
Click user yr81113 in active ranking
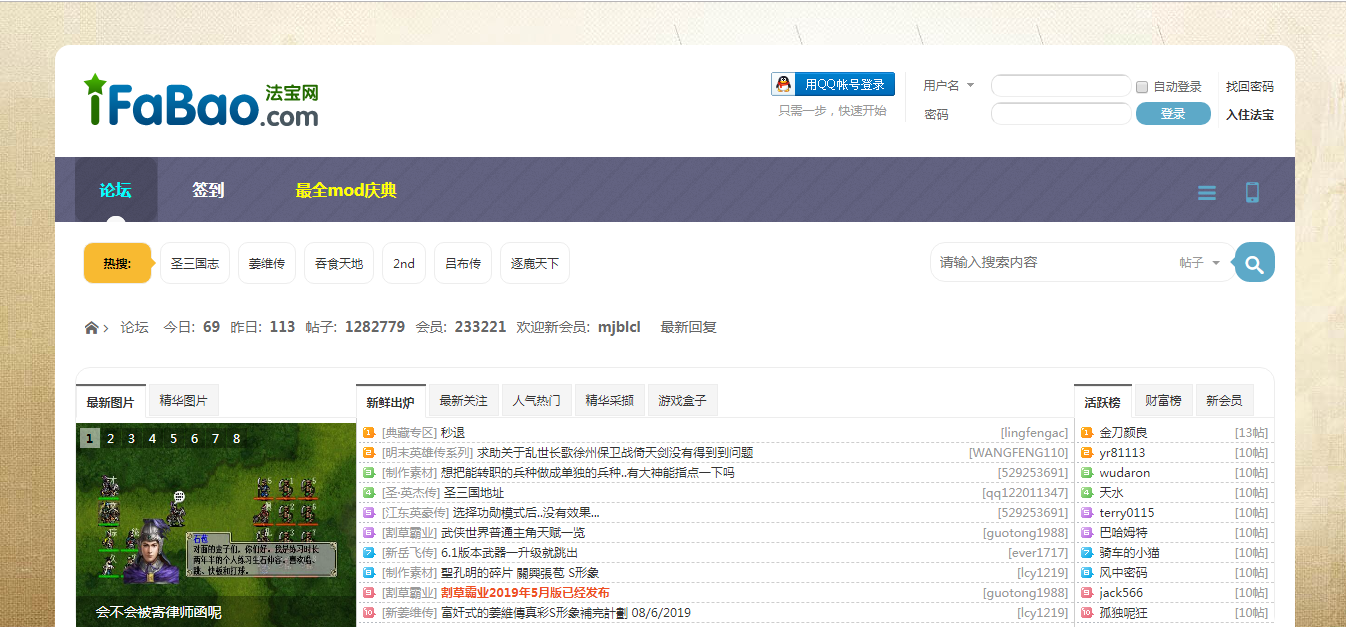[1123, 453]
